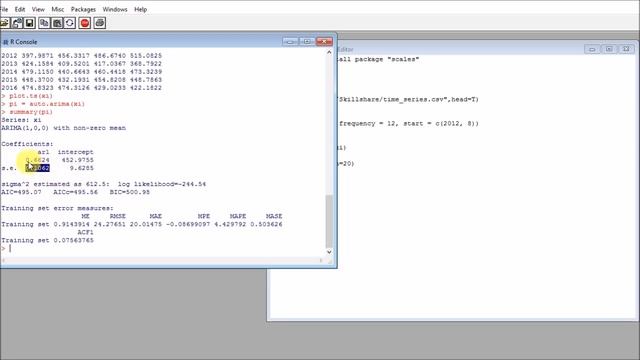Click the Copy and paste icon

tap(70, 23)
